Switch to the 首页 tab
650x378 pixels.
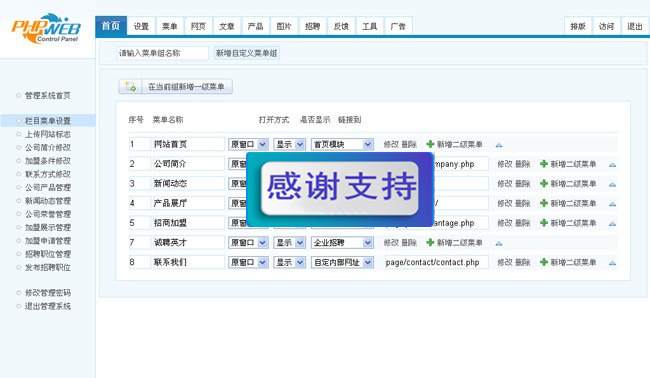pos(111,26)
